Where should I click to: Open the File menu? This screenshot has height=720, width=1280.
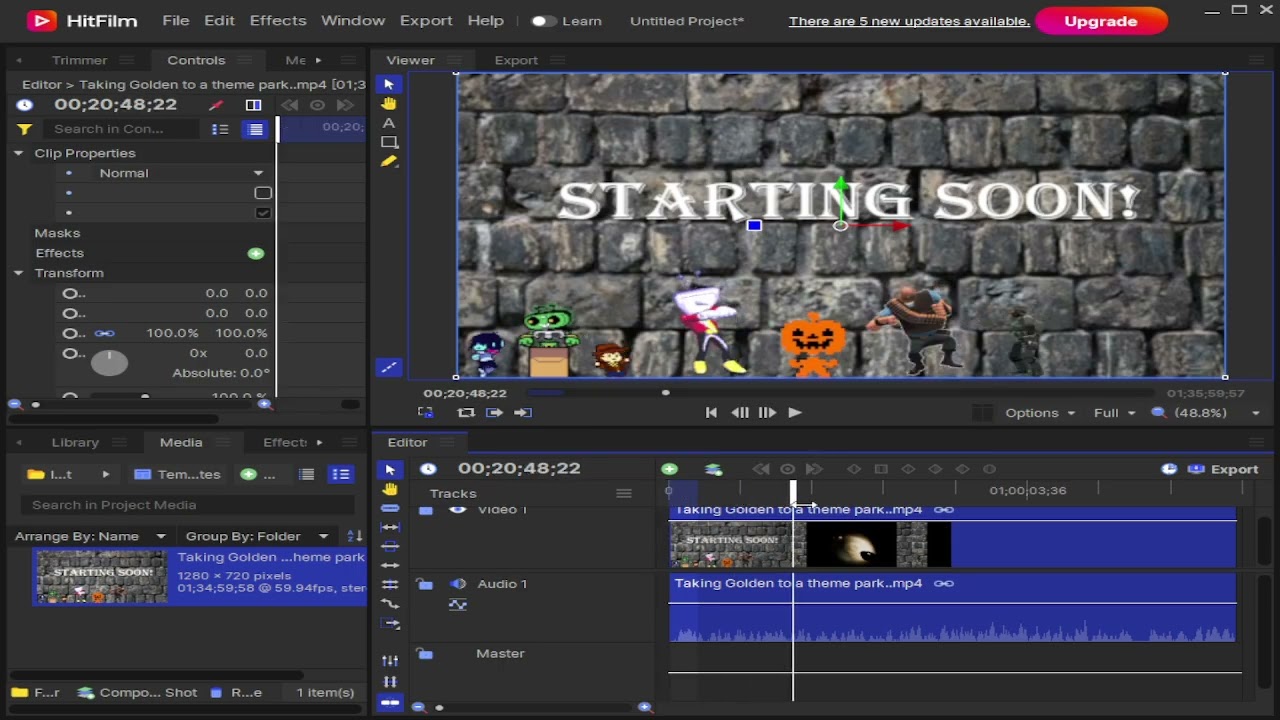(175, 20)
